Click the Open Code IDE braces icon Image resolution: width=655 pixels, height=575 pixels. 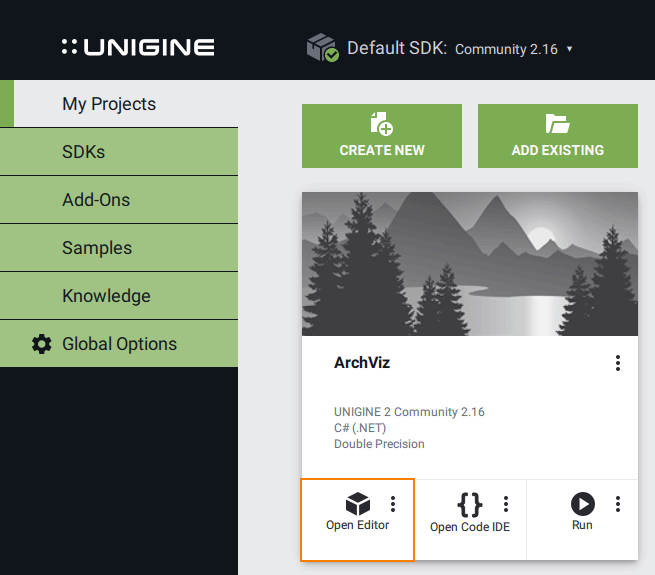click(469, 503)
